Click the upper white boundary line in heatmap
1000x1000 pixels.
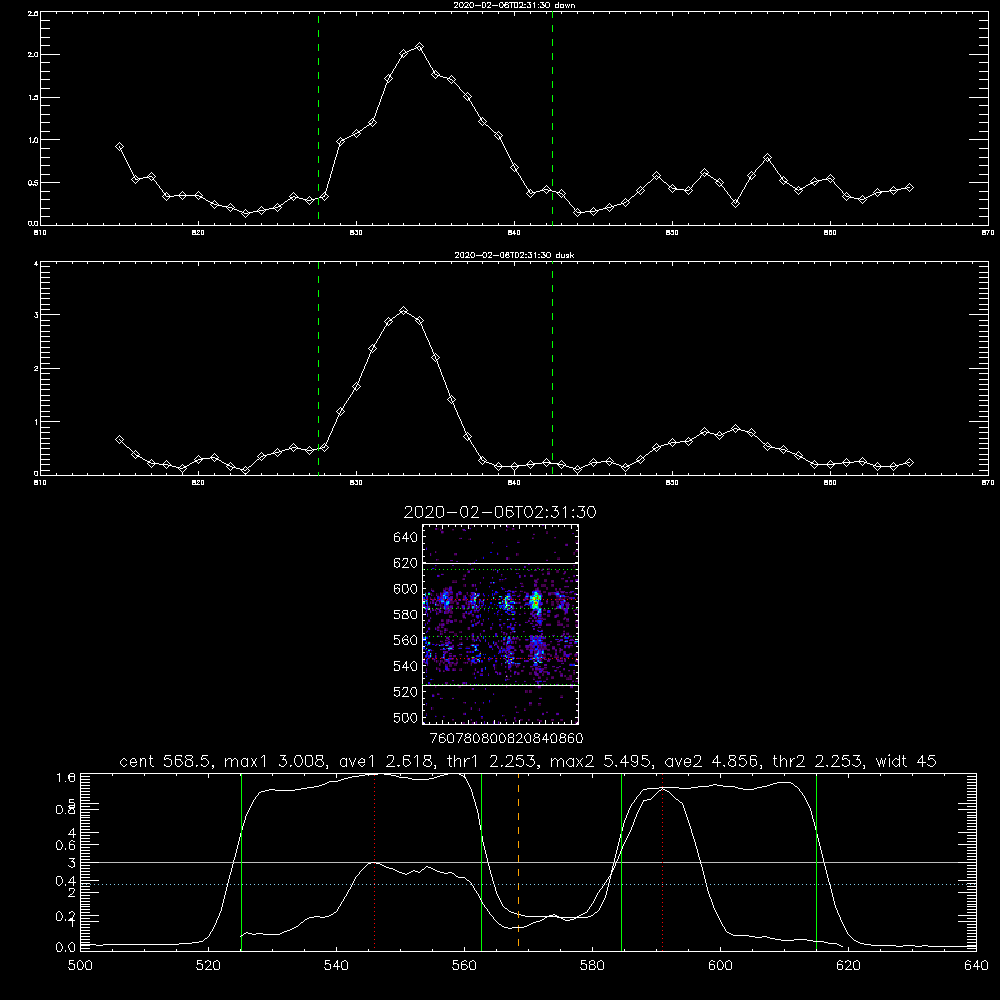500,563
